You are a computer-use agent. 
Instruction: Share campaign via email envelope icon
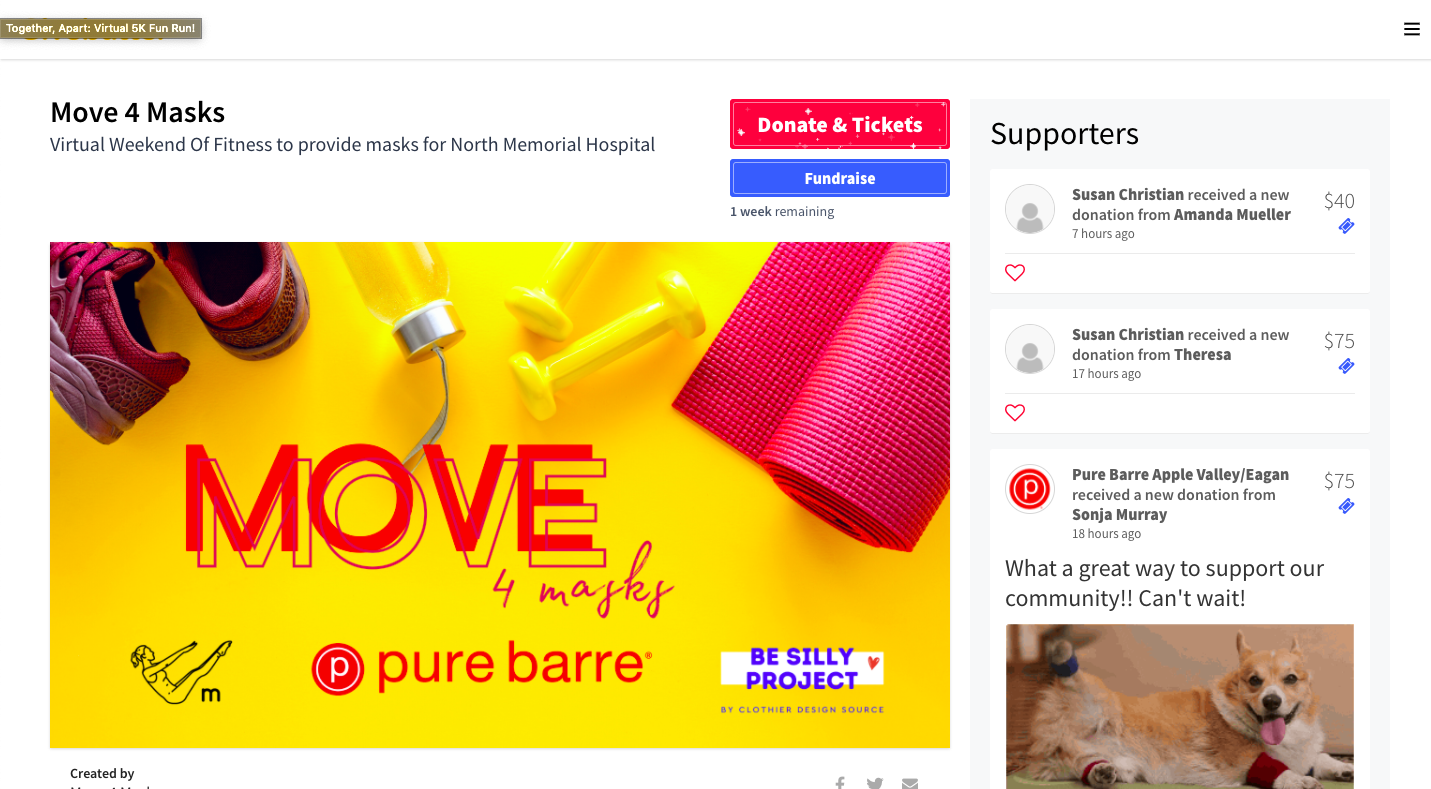tap(910, 783)
